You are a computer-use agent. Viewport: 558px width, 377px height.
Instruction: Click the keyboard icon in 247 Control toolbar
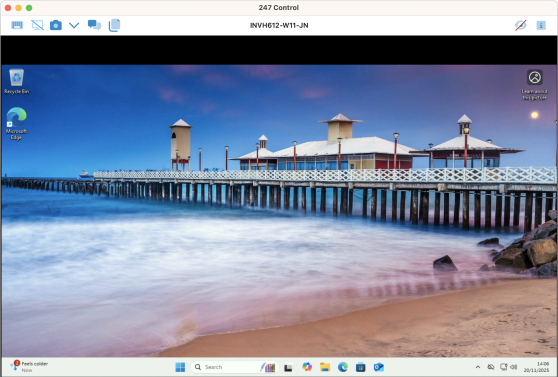tap(17, 25)
